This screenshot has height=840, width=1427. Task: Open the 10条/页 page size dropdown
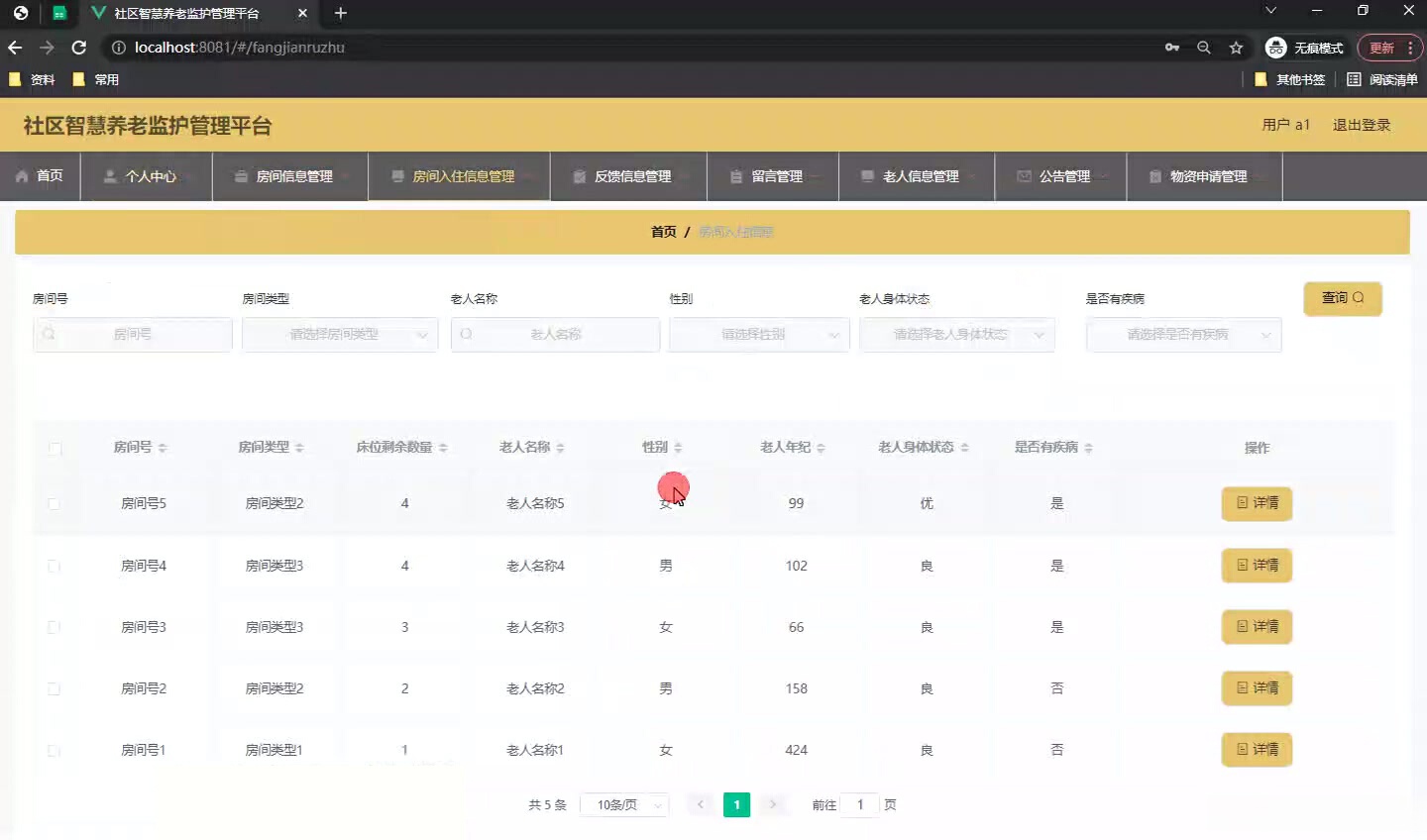point(624,805)
